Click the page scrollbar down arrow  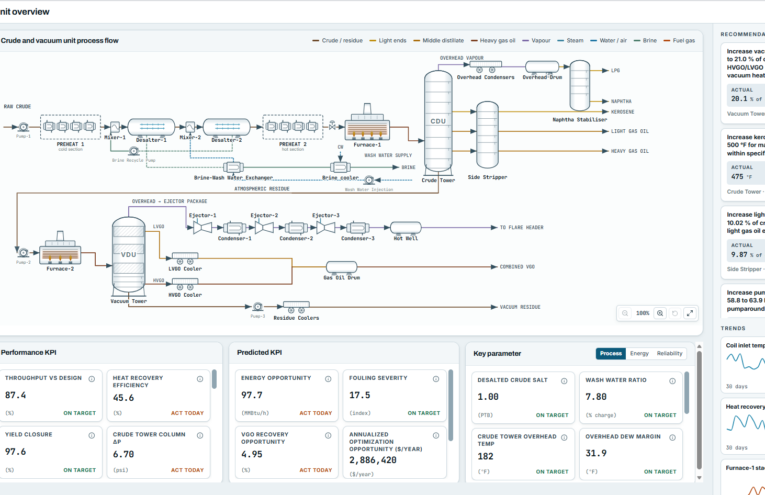coord(699,478)
